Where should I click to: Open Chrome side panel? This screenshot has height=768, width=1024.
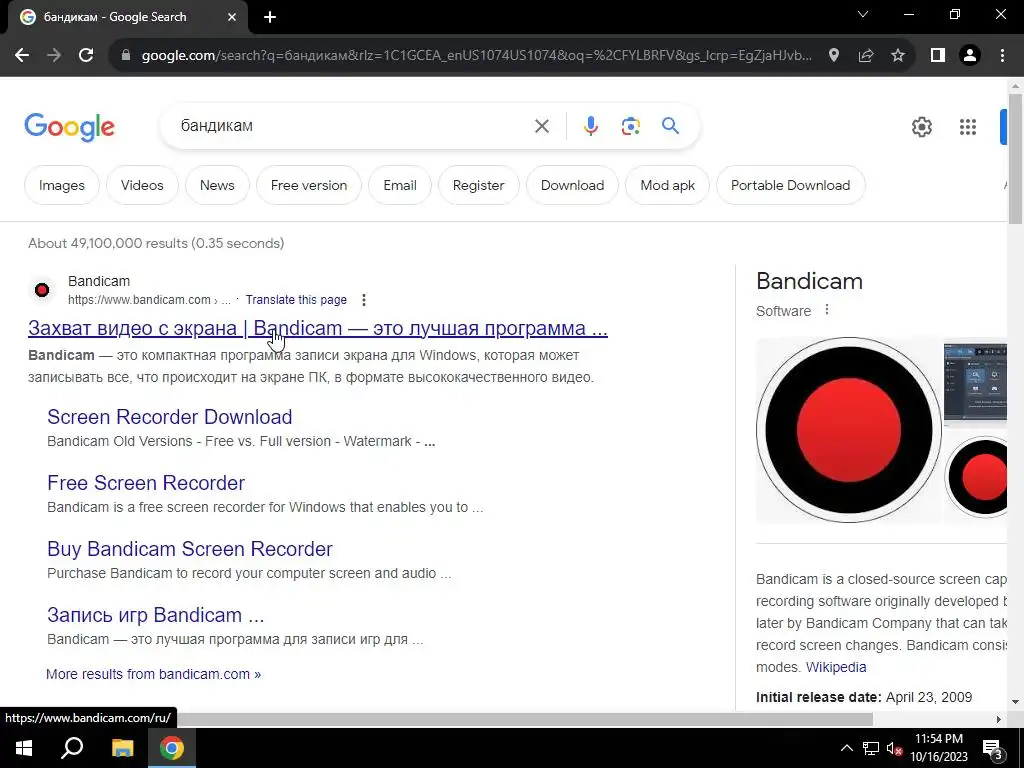(x=938, y=56)
